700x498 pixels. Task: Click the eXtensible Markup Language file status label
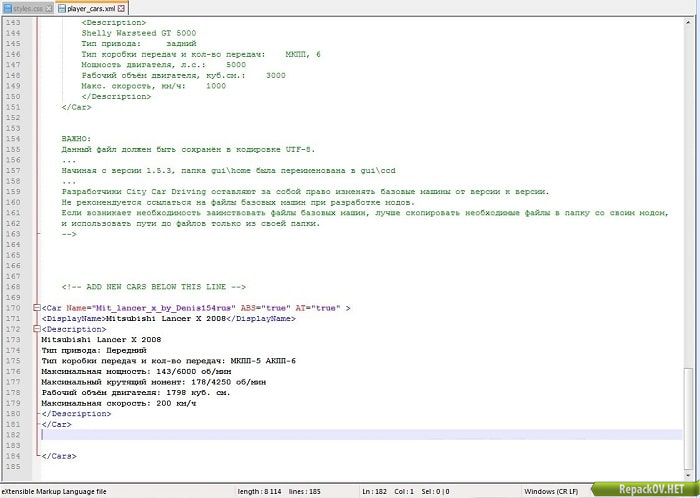click(55, 490)
